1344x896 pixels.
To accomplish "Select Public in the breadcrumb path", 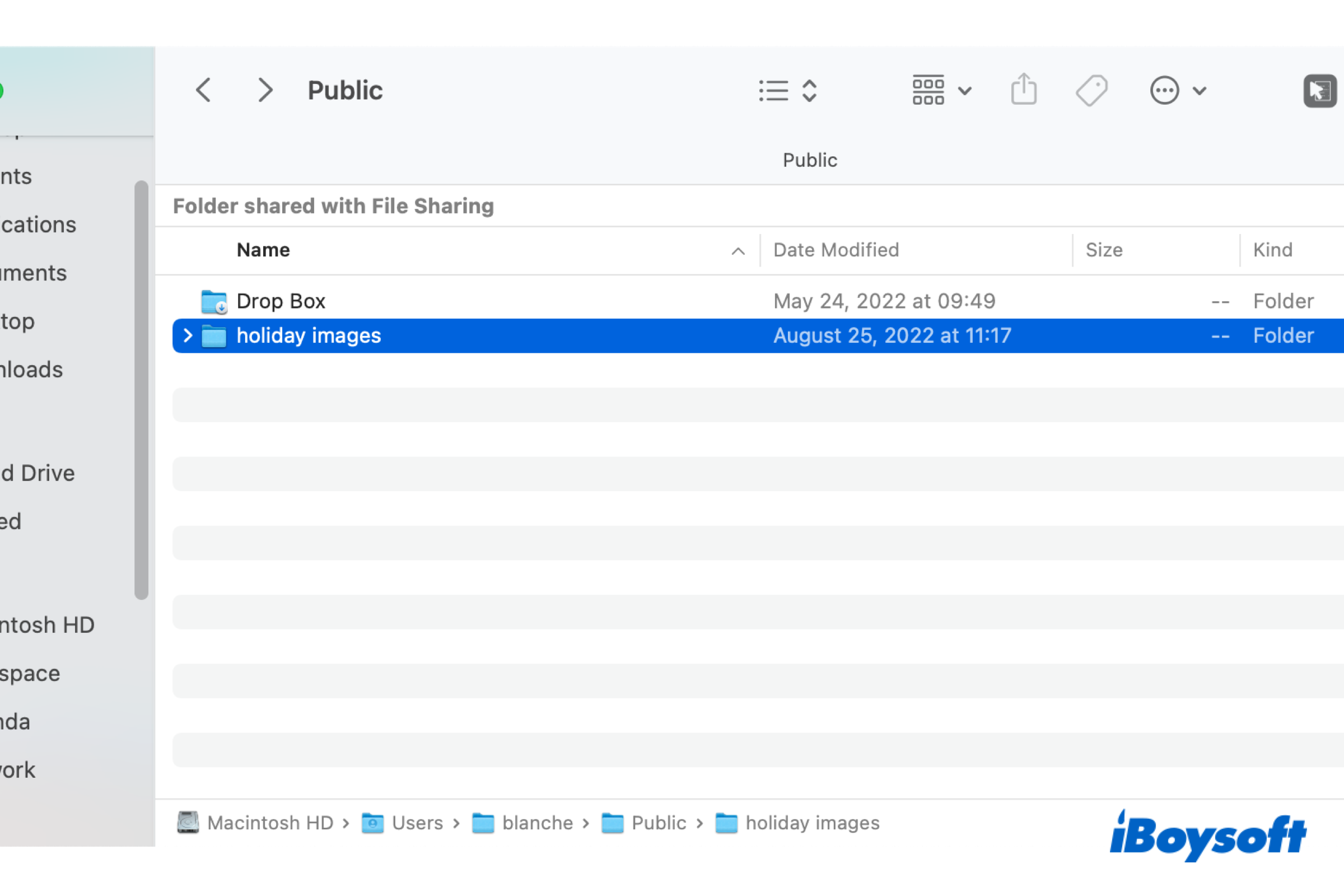I will 660,823.
